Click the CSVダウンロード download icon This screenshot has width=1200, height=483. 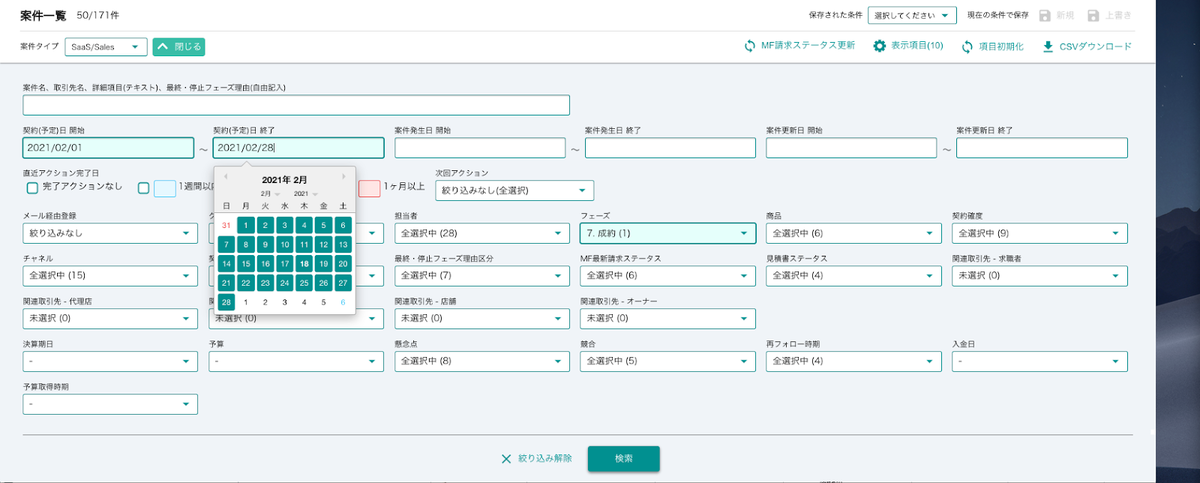(1048, 46)
